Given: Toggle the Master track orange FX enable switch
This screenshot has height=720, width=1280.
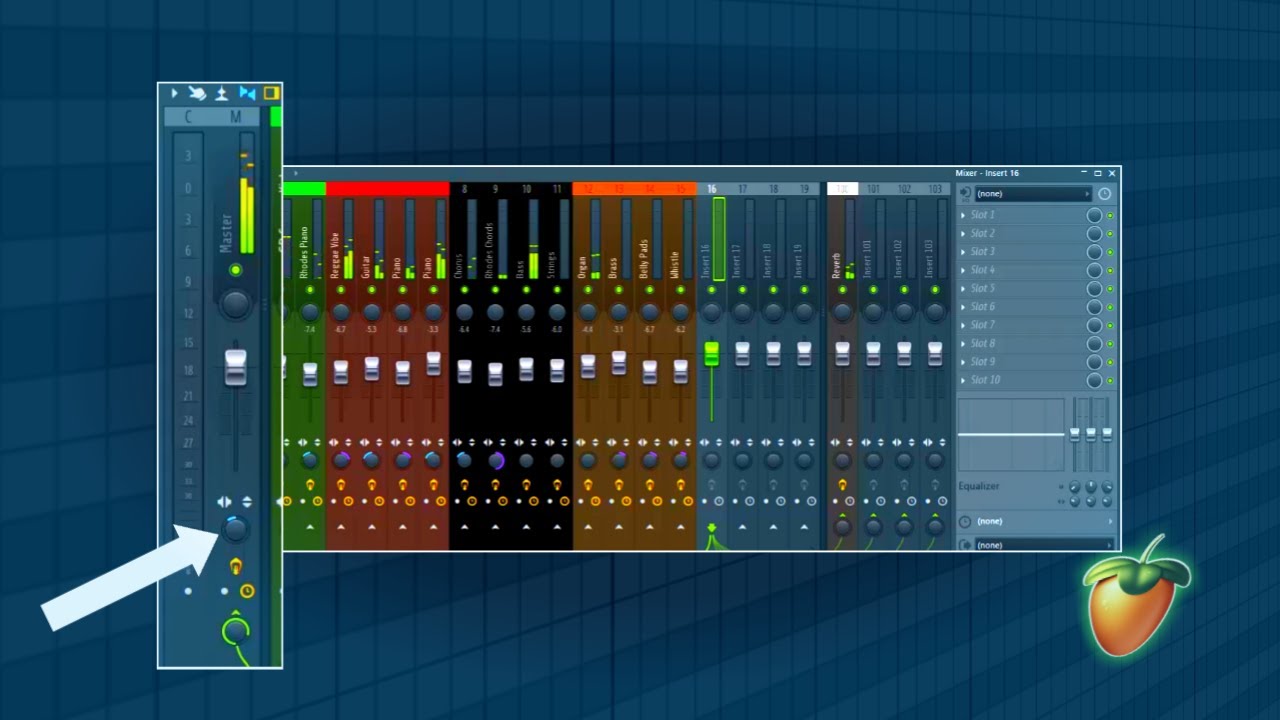Looking at the screenshot, I should point(235,566).
